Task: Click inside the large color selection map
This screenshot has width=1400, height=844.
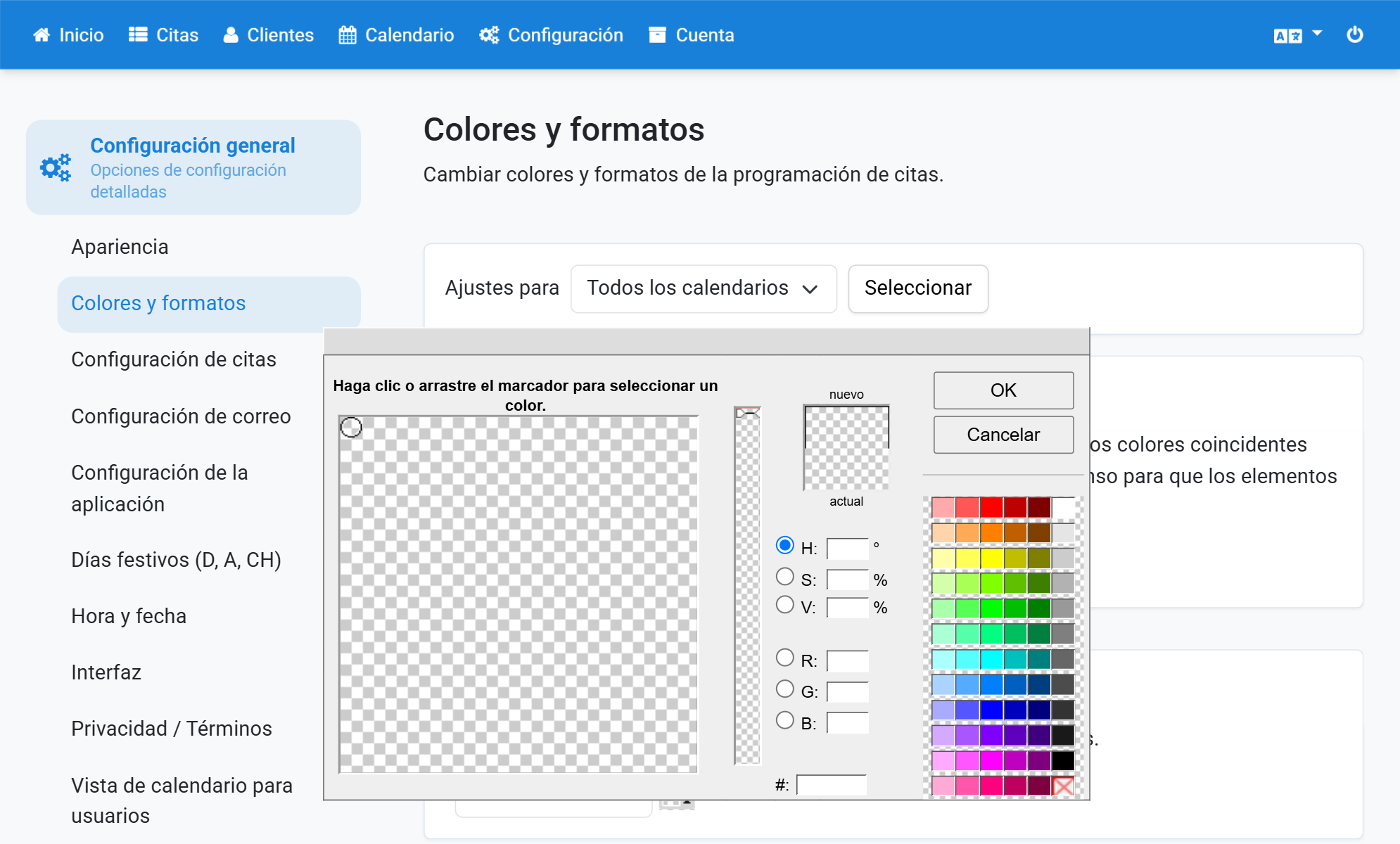Action: click(x=518, y=594)
